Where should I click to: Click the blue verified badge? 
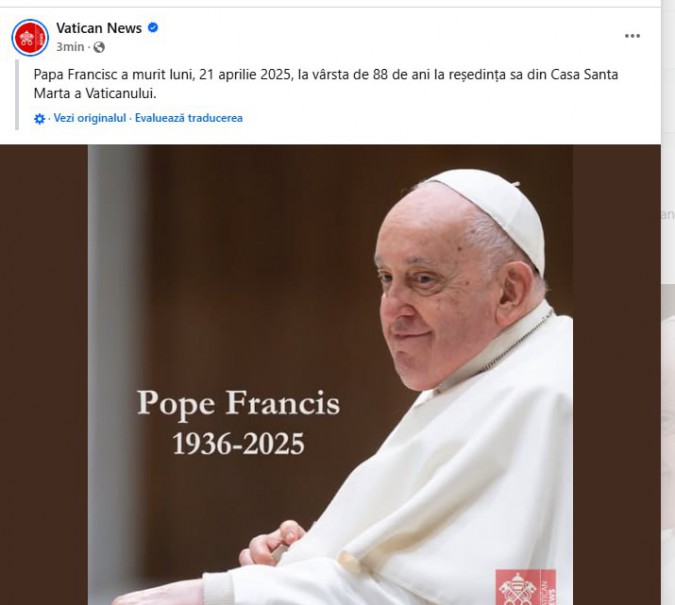(153, 28)
